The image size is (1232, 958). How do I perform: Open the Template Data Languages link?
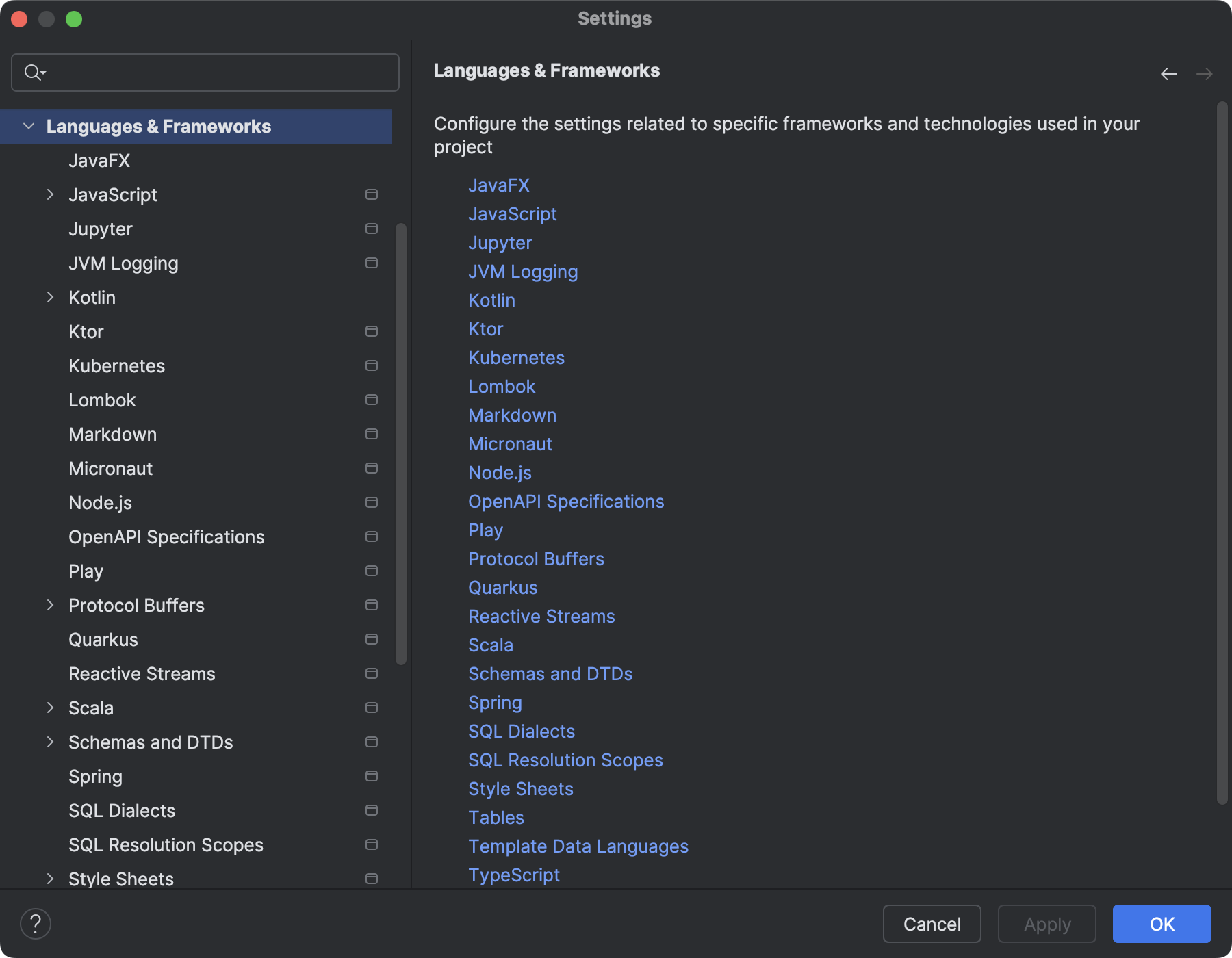578,846
